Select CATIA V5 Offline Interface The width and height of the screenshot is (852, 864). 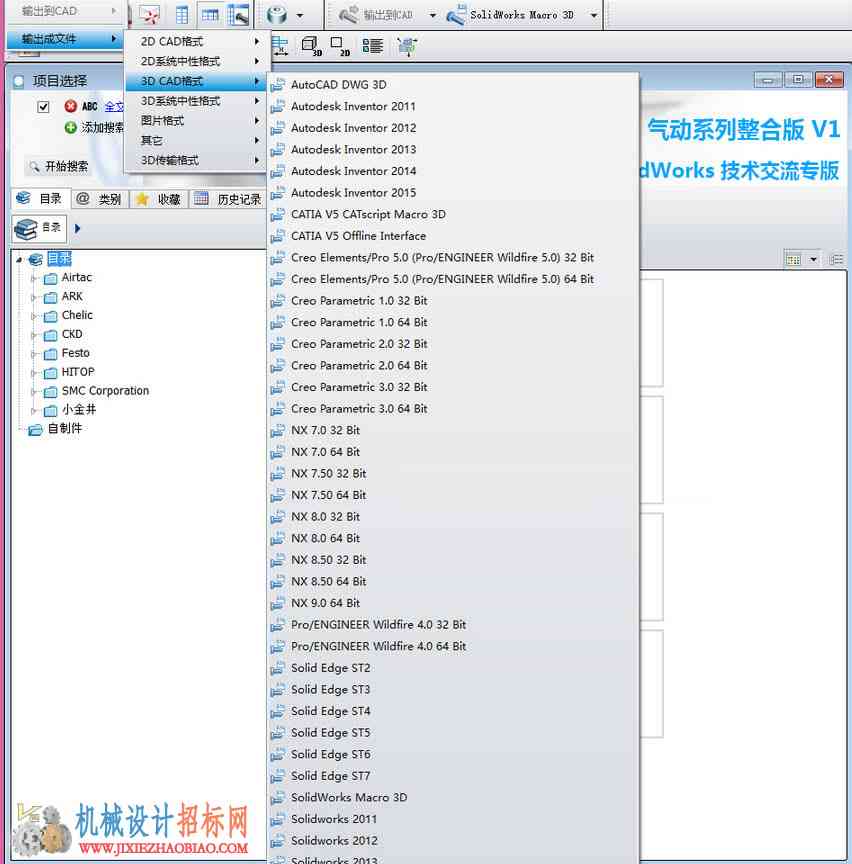click(452, 236)
